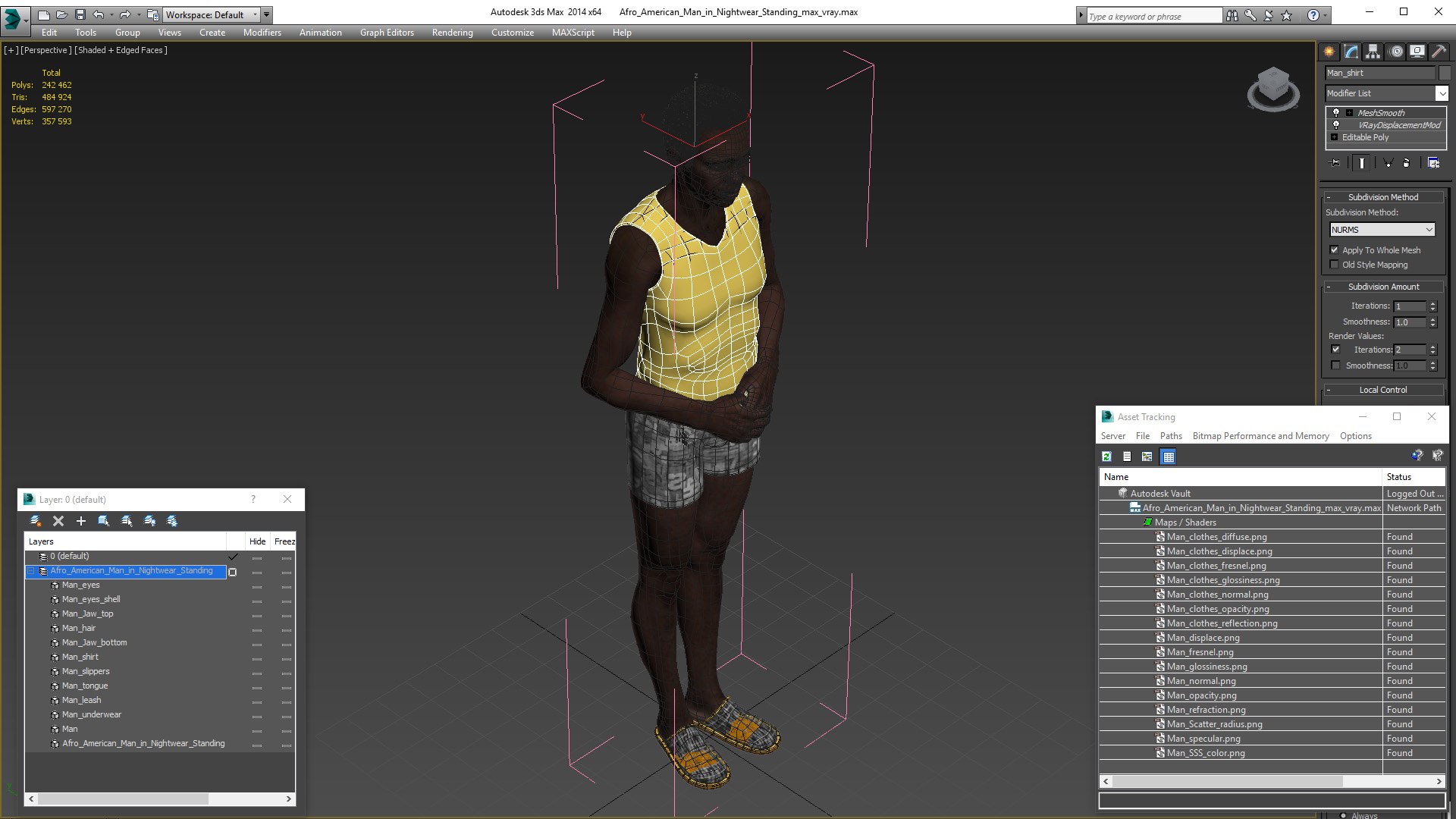Toggle Show End Result icon

[x=1362, y=162]
